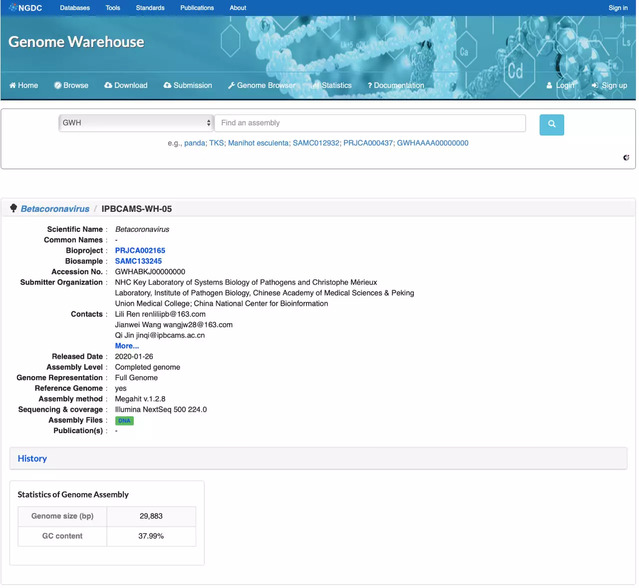Open Bioproject PRJCA002165 link
The height and width of the screenshot is (588, 639).
(140, 251)
